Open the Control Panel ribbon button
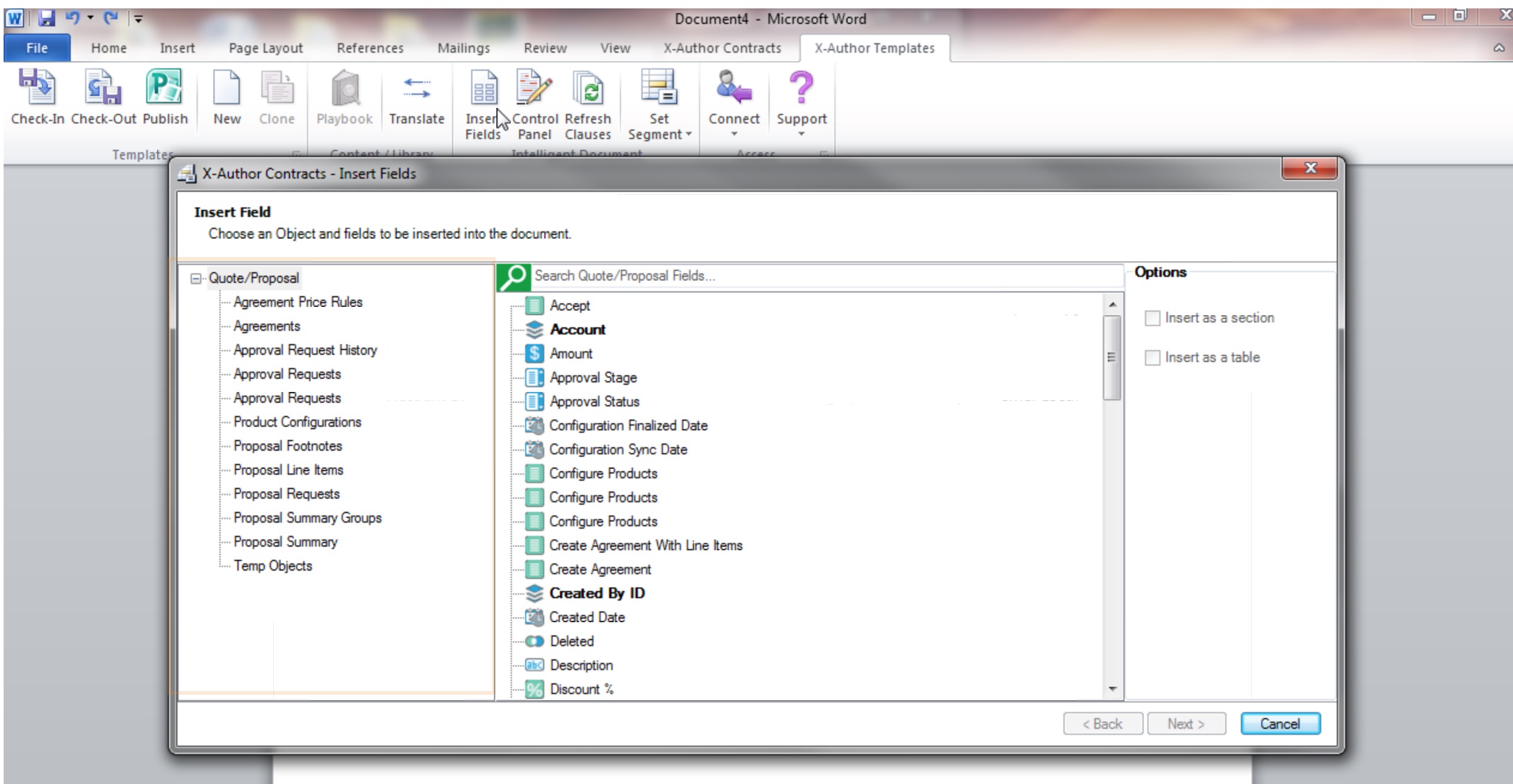The width and height of the screenshot is (1513, 784). 535,105
